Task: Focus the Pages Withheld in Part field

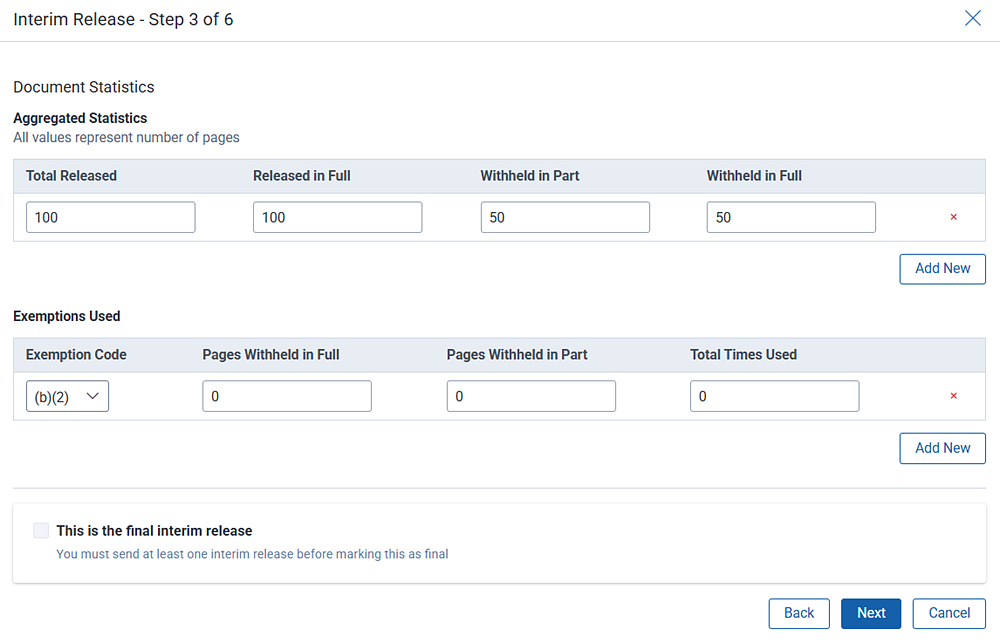Action: tap(531, 396)
